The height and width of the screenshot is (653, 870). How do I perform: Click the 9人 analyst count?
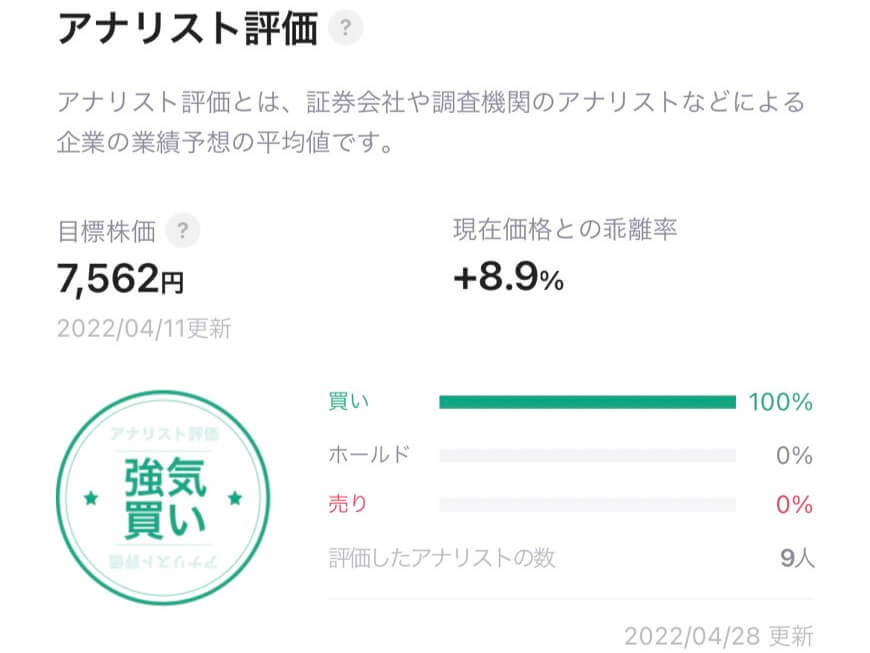click(x=797, y=558)
